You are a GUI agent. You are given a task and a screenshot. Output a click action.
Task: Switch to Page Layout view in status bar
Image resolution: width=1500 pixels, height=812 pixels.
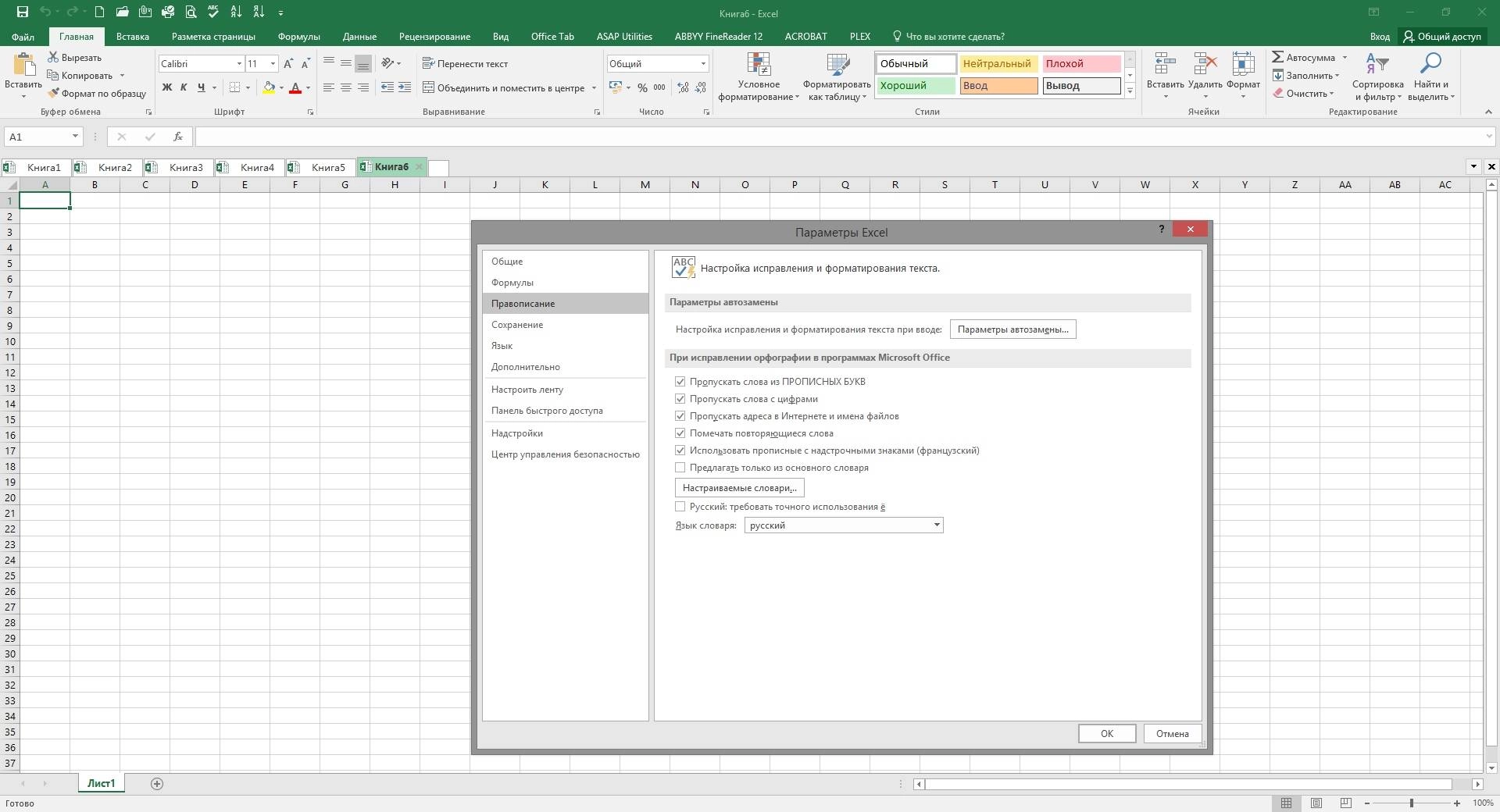(x=1316, y=803)
